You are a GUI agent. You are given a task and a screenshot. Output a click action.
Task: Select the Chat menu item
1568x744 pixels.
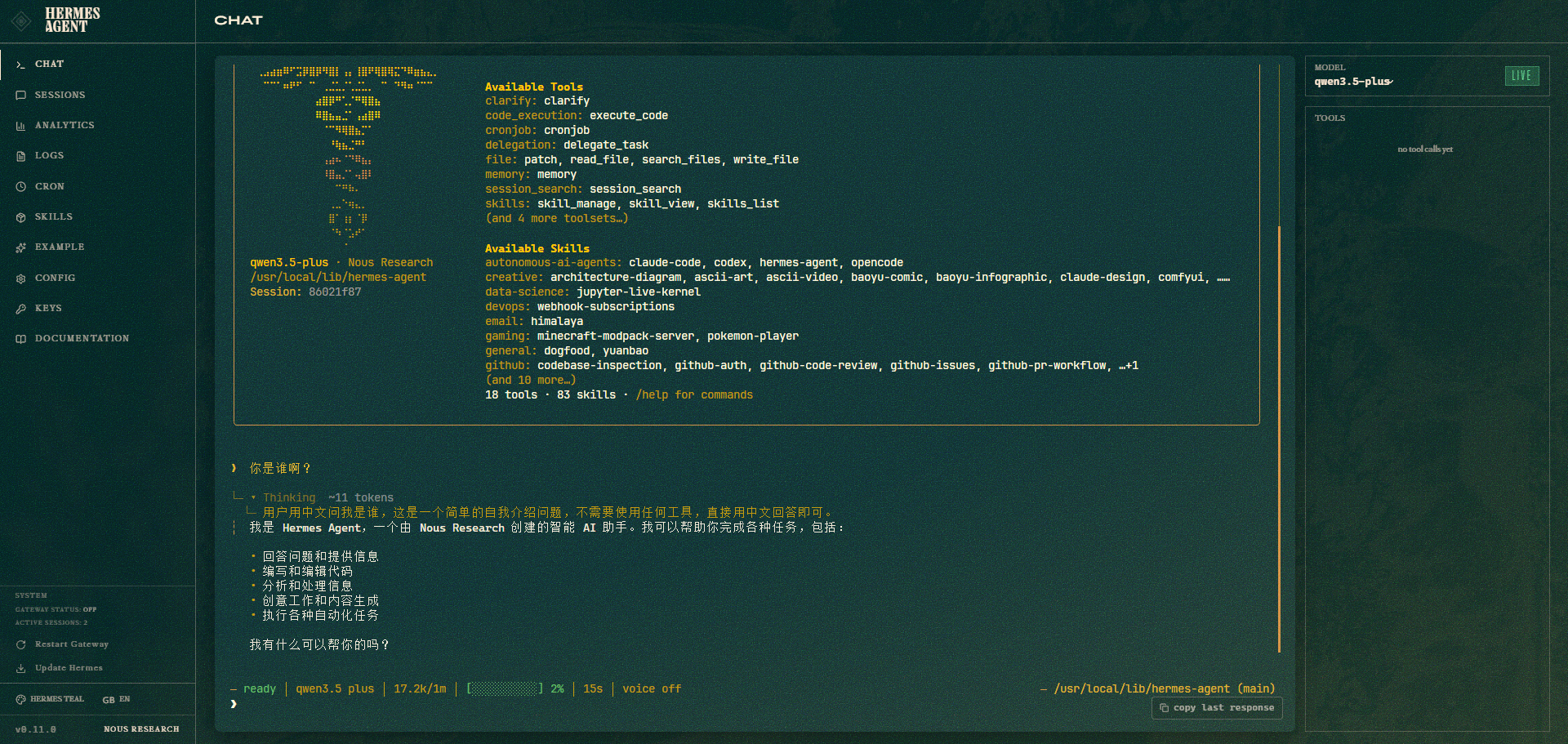tap(49, 65)
